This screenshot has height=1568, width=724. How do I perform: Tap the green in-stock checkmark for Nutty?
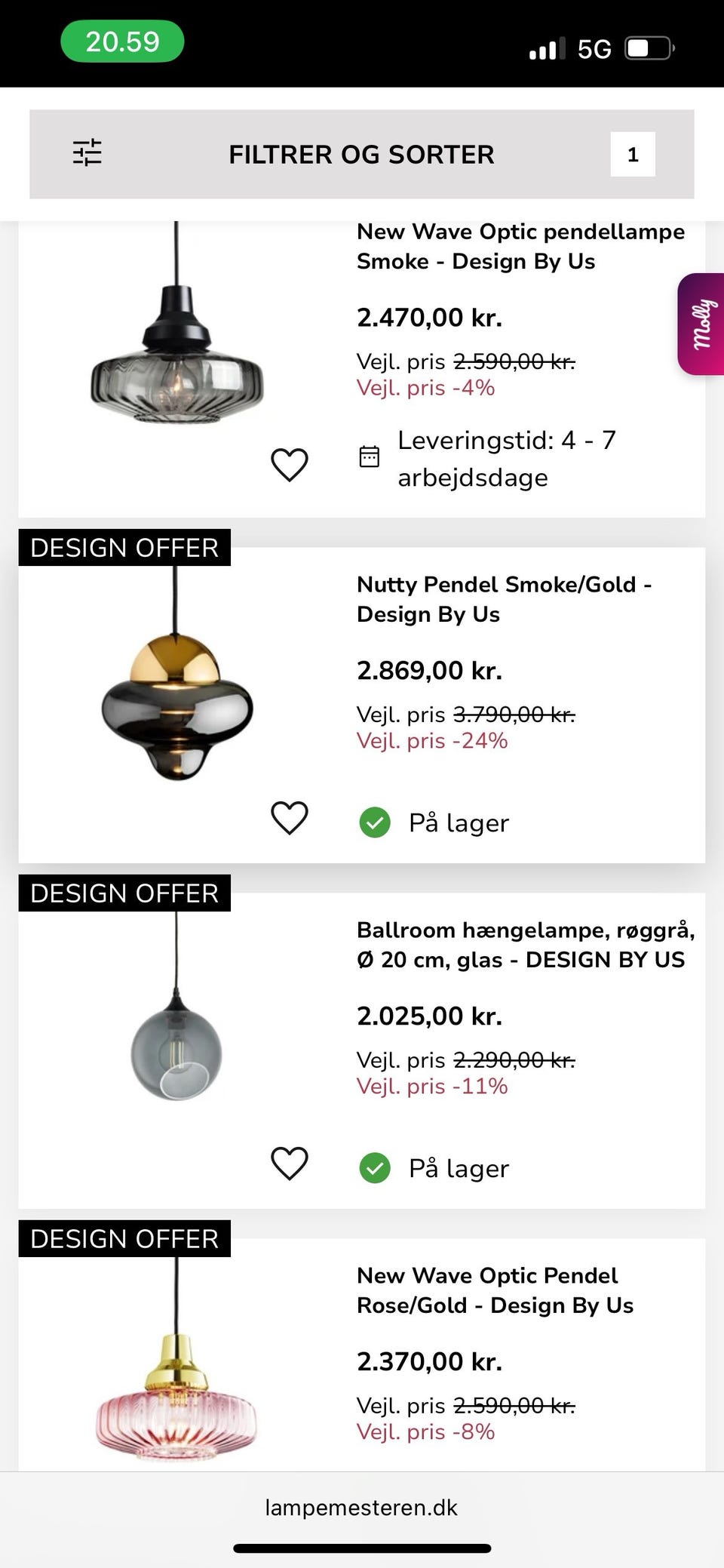coord(375,822)
